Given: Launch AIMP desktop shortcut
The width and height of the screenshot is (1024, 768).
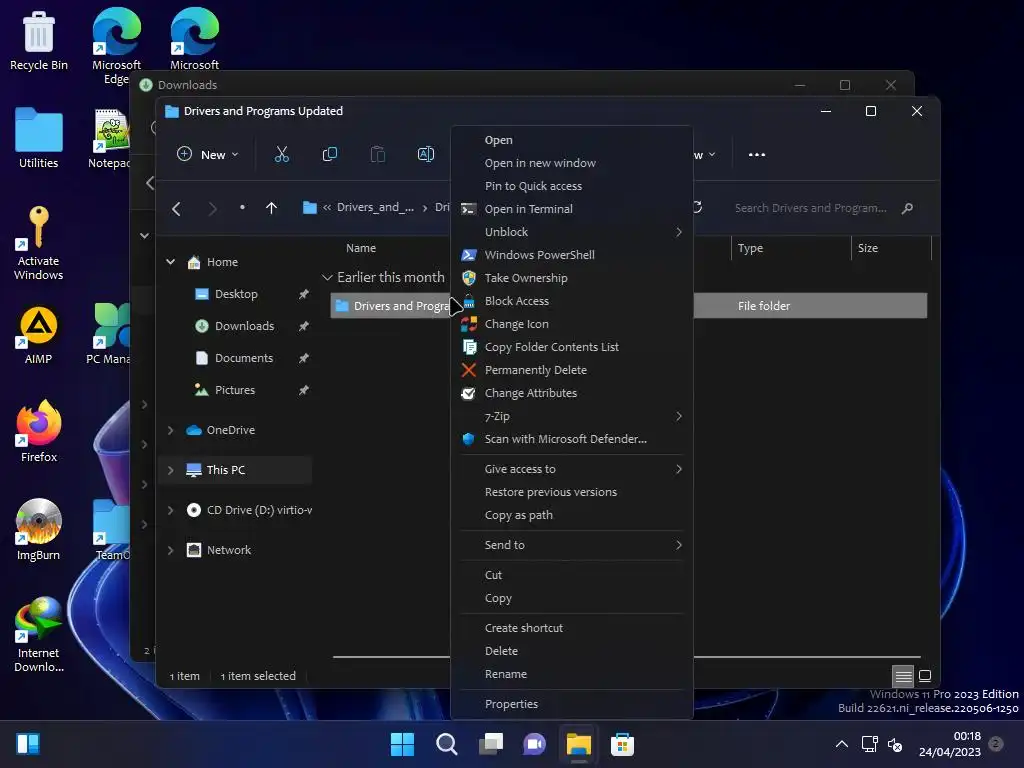Looking at the screenshot, I should [x=39, y=336].
